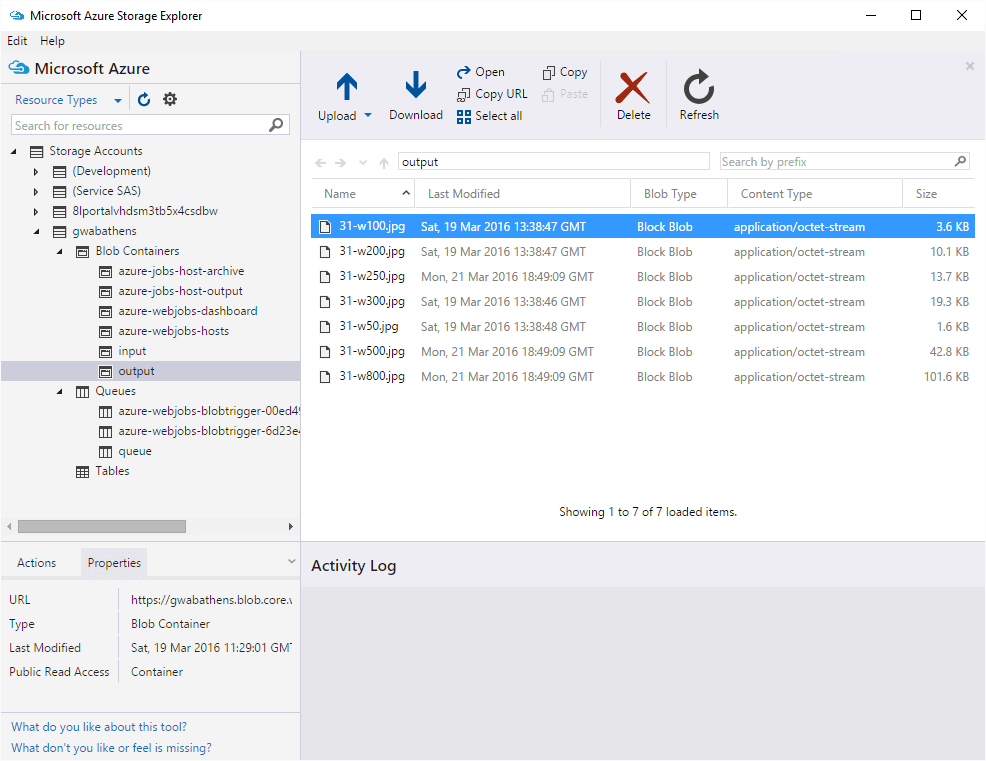Click the prefix search magnifier icon
Viewport: 986px width, 761px height.
pos(960,162)
